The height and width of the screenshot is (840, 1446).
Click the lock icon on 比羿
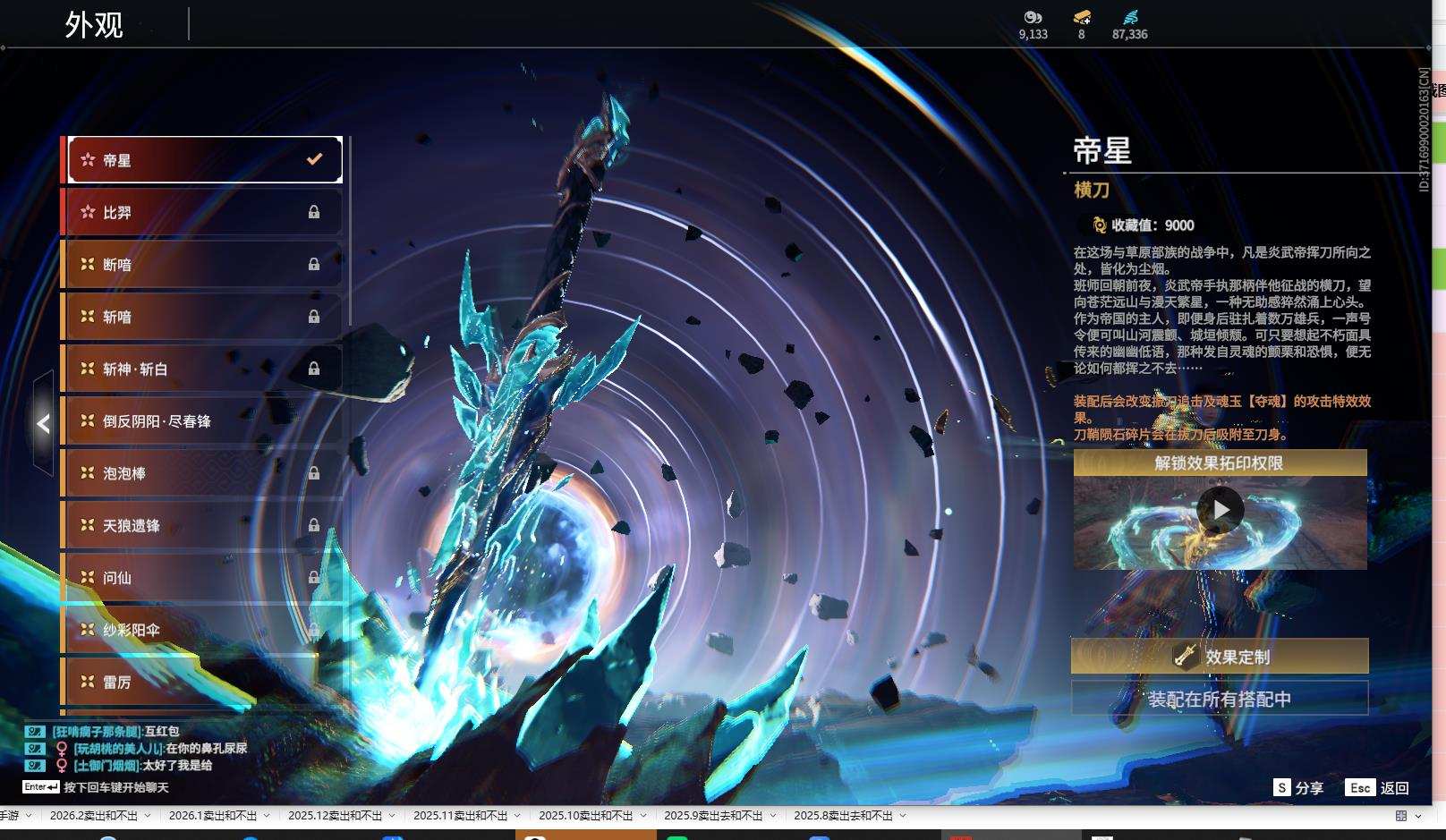pyautogui.click(x=314, y=212)
